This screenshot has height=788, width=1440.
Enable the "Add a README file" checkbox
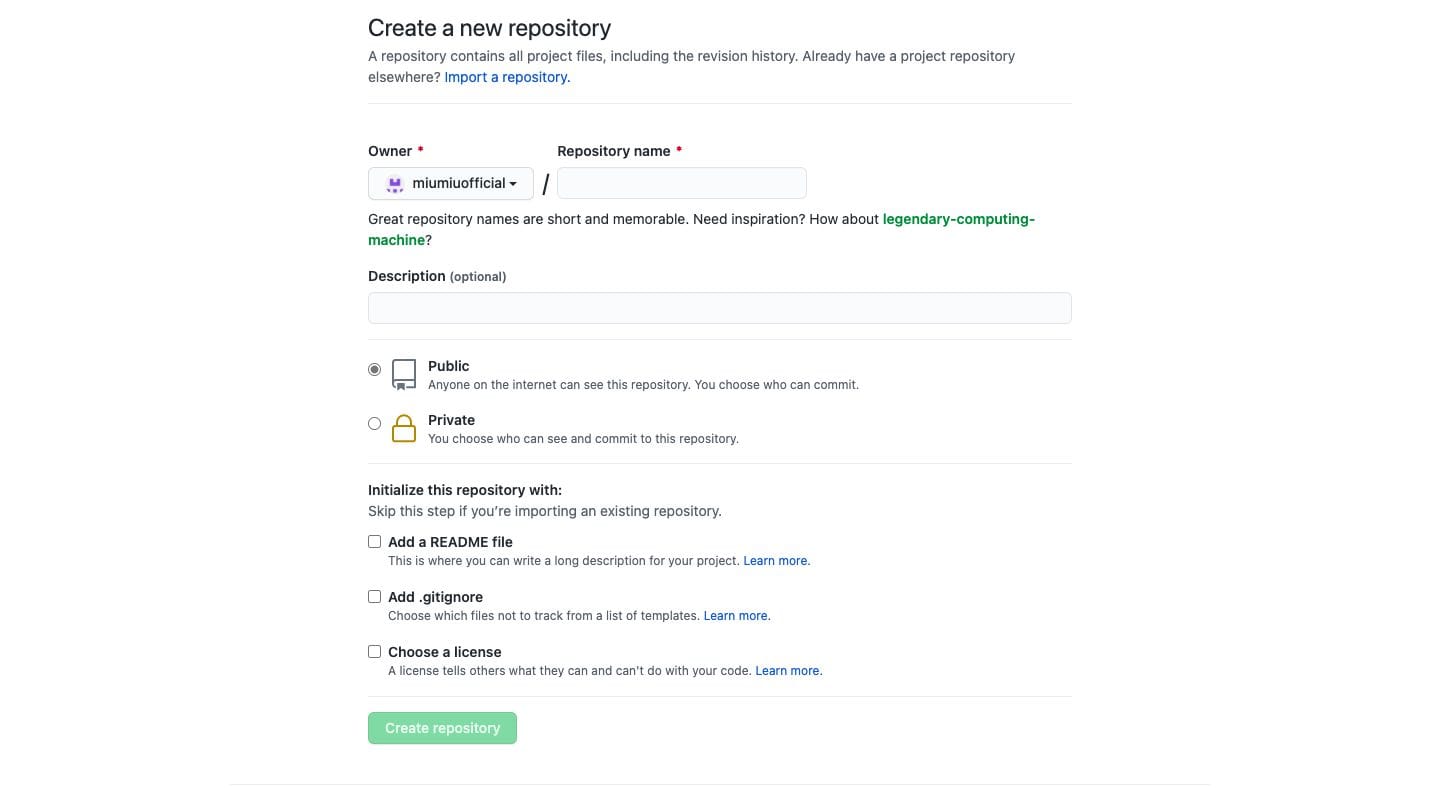[374, 541]
